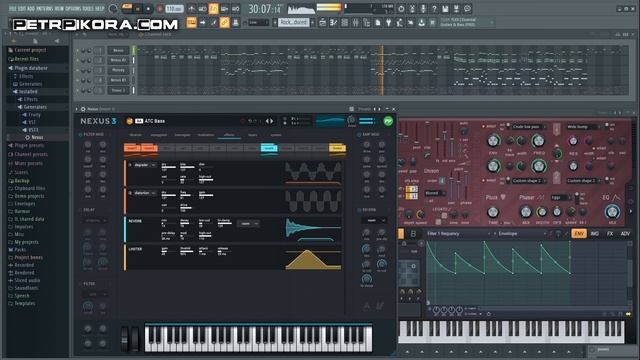Switch to the arpeggiator tab in Nexus
The height and width of the screenshot is (360, 640).
[159, 135]
